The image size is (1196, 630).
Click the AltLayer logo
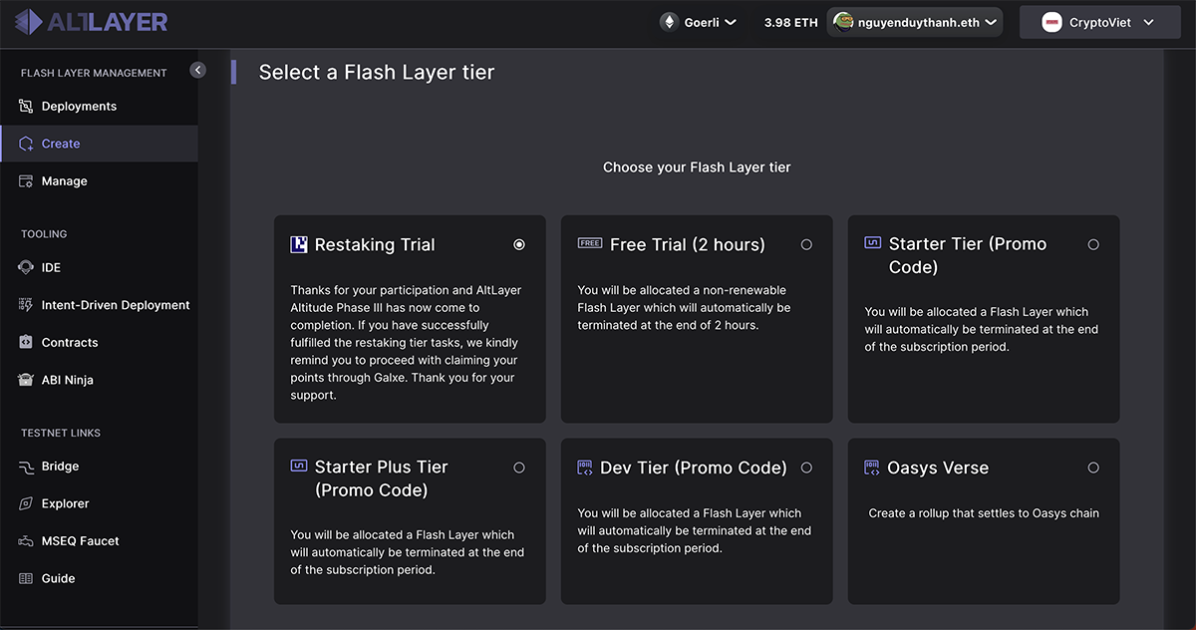point(90,20)
